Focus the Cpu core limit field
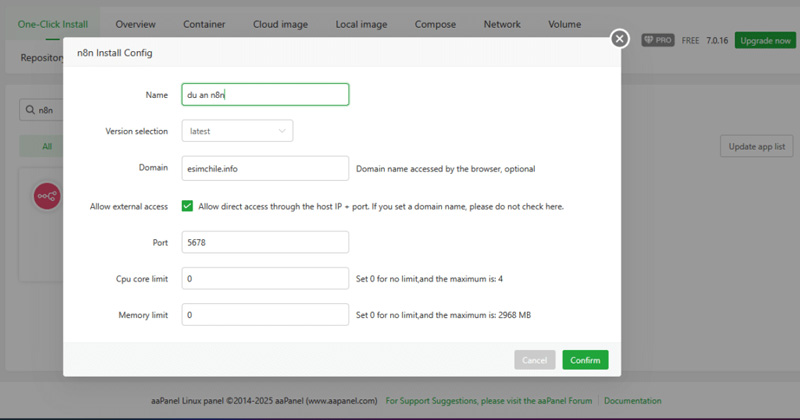Screen dimensions: 800x420 [265, 279]
